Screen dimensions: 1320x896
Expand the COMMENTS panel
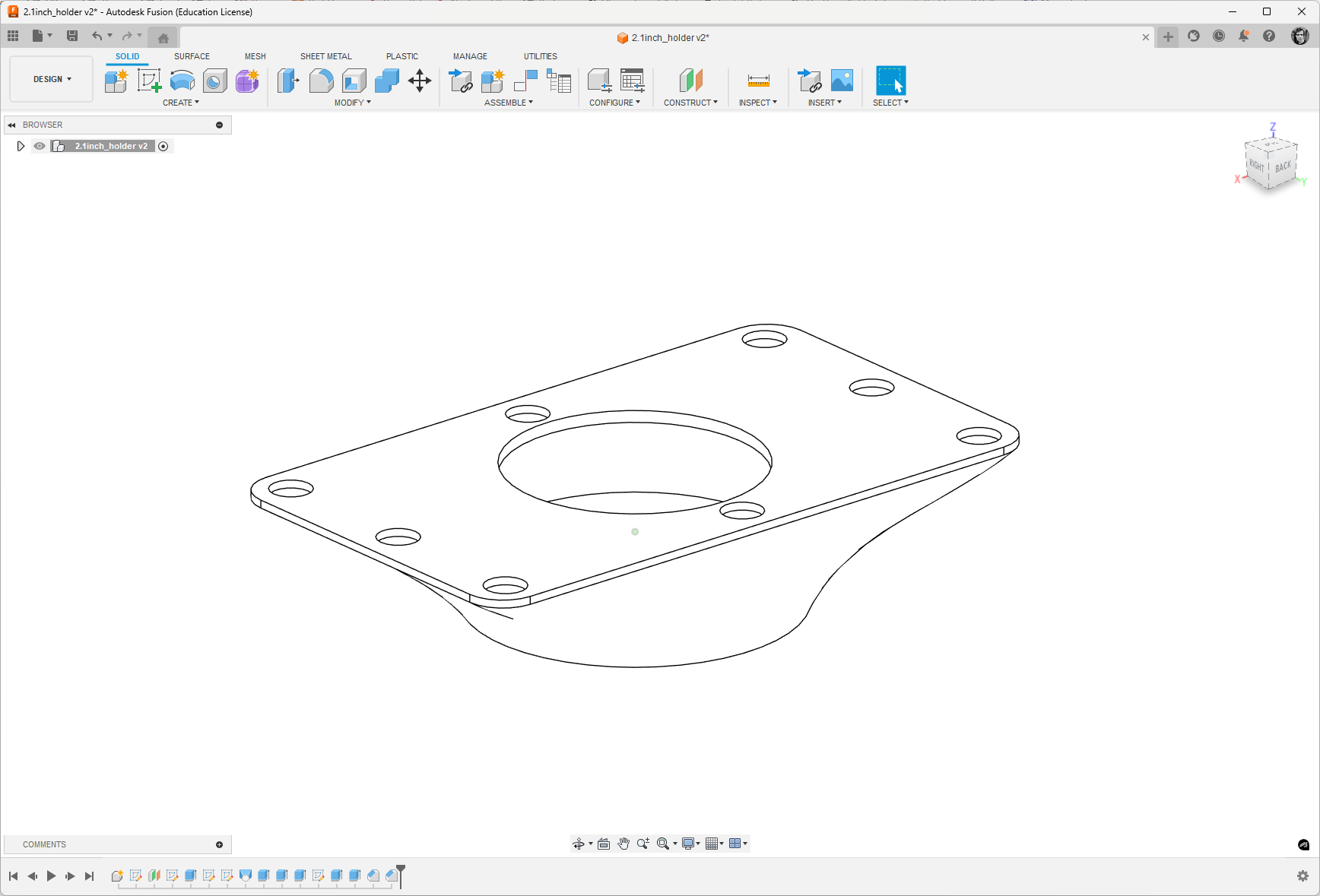click(219, 844)
